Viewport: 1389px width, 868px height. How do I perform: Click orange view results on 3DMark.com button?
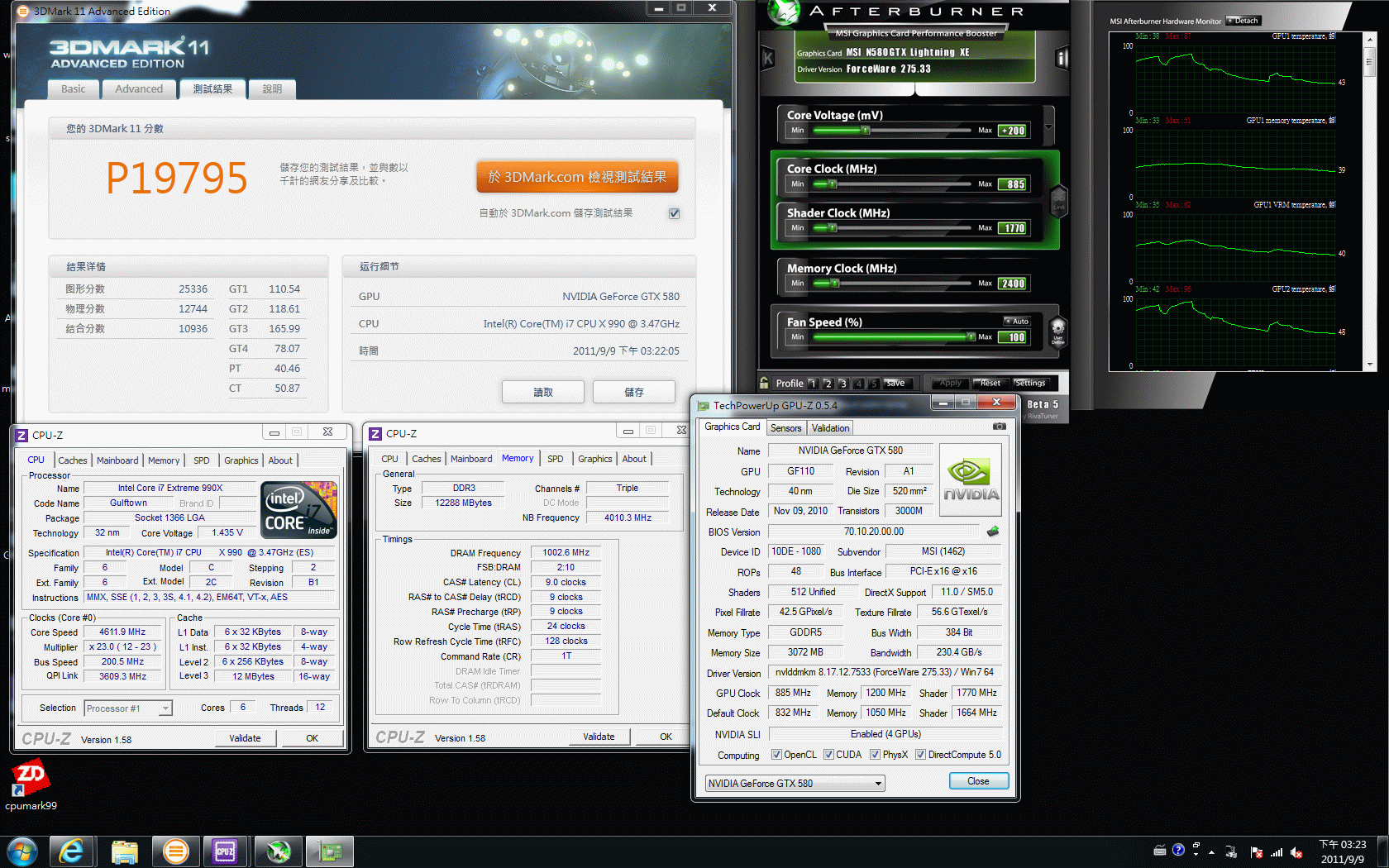click(x=577, y=177)
